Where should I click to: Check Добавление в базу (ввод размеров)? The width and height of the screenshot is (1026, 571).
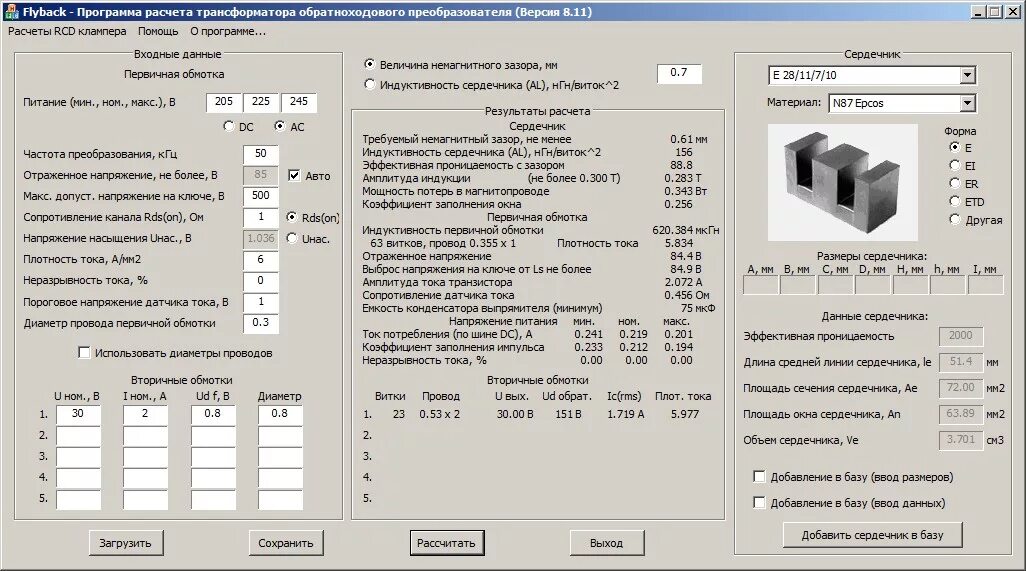(x=759, y=477)
